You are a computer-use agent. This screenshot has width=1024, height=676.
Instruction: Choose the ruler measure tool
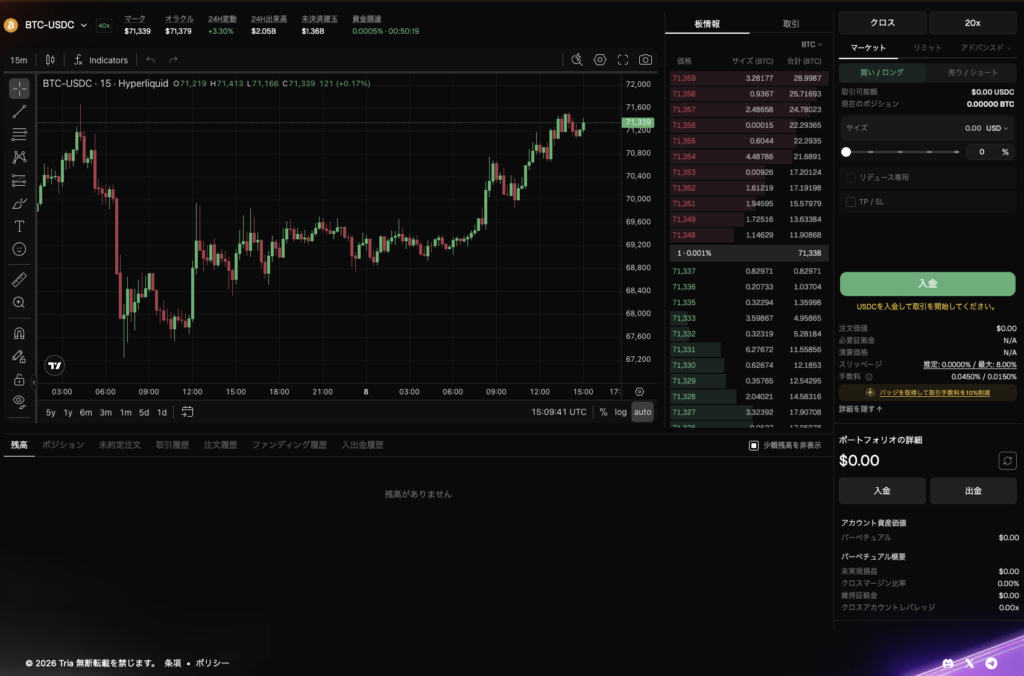[x=19, y=279]
